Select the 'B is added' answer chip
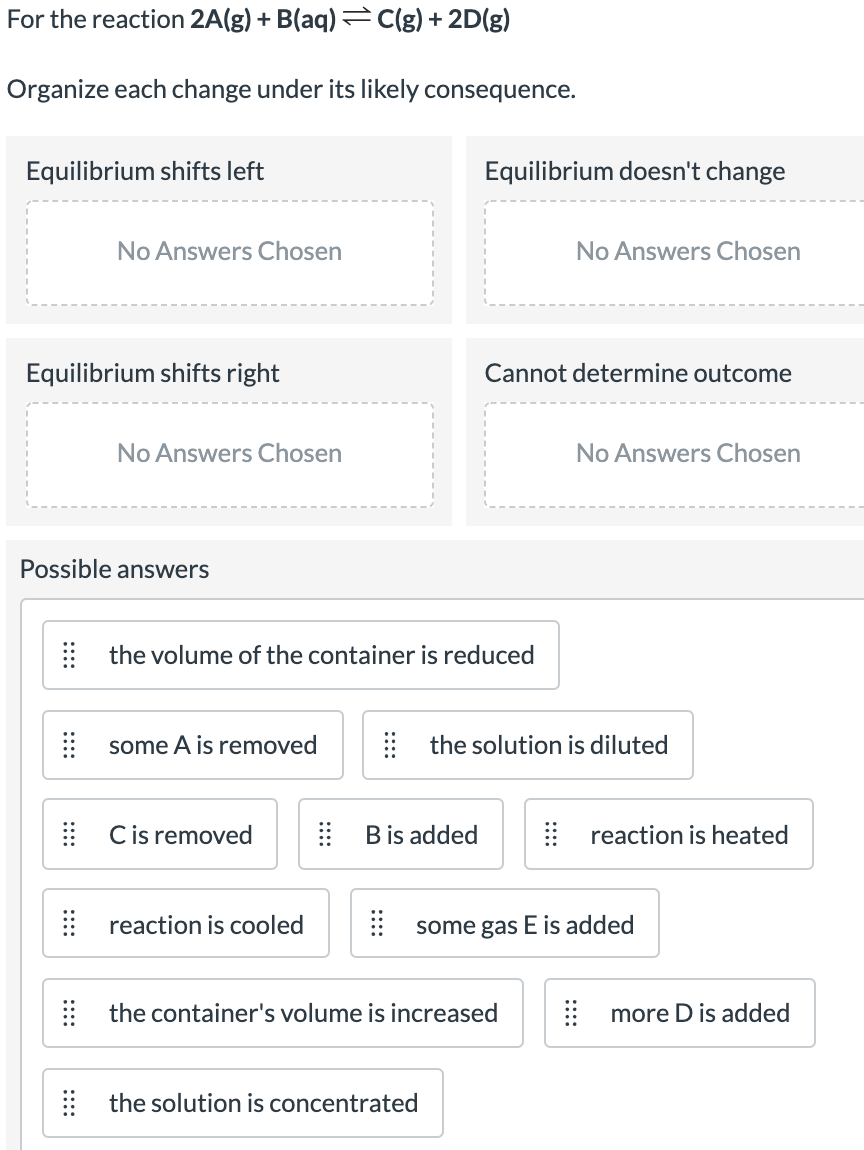This screenshot has height=1150, width=864. click(x=400, y=835)
